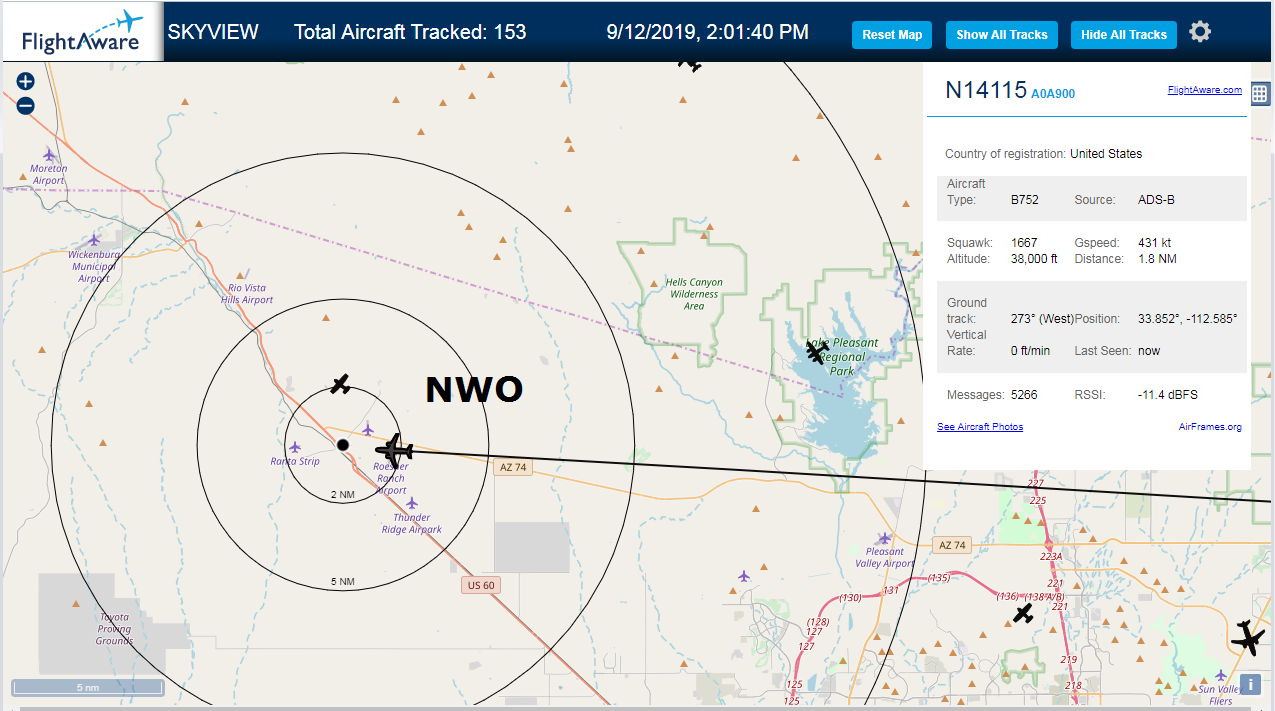Screen dimensions: 1275x711
Task: Zoom out of the map
Action: (x=25, y=106)
